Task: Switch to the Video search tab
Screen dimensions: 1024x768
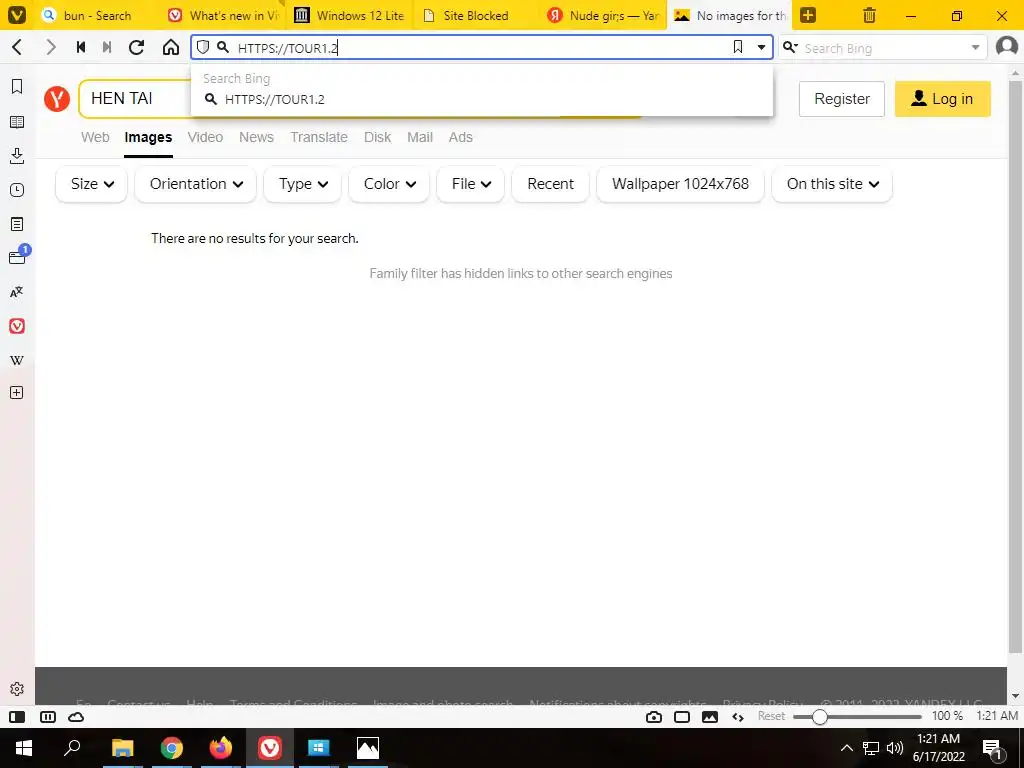Action: [x=205, y=137]
